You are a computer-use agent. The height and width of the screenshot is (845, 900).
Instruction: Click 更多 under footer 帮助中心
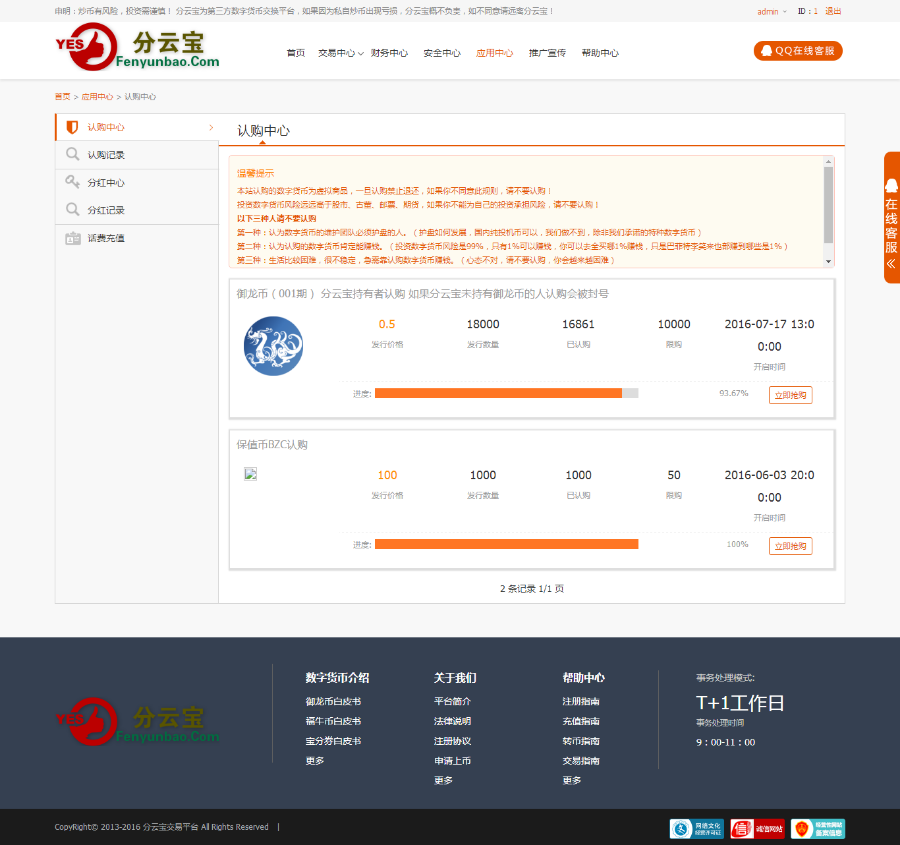coord(572,780)
